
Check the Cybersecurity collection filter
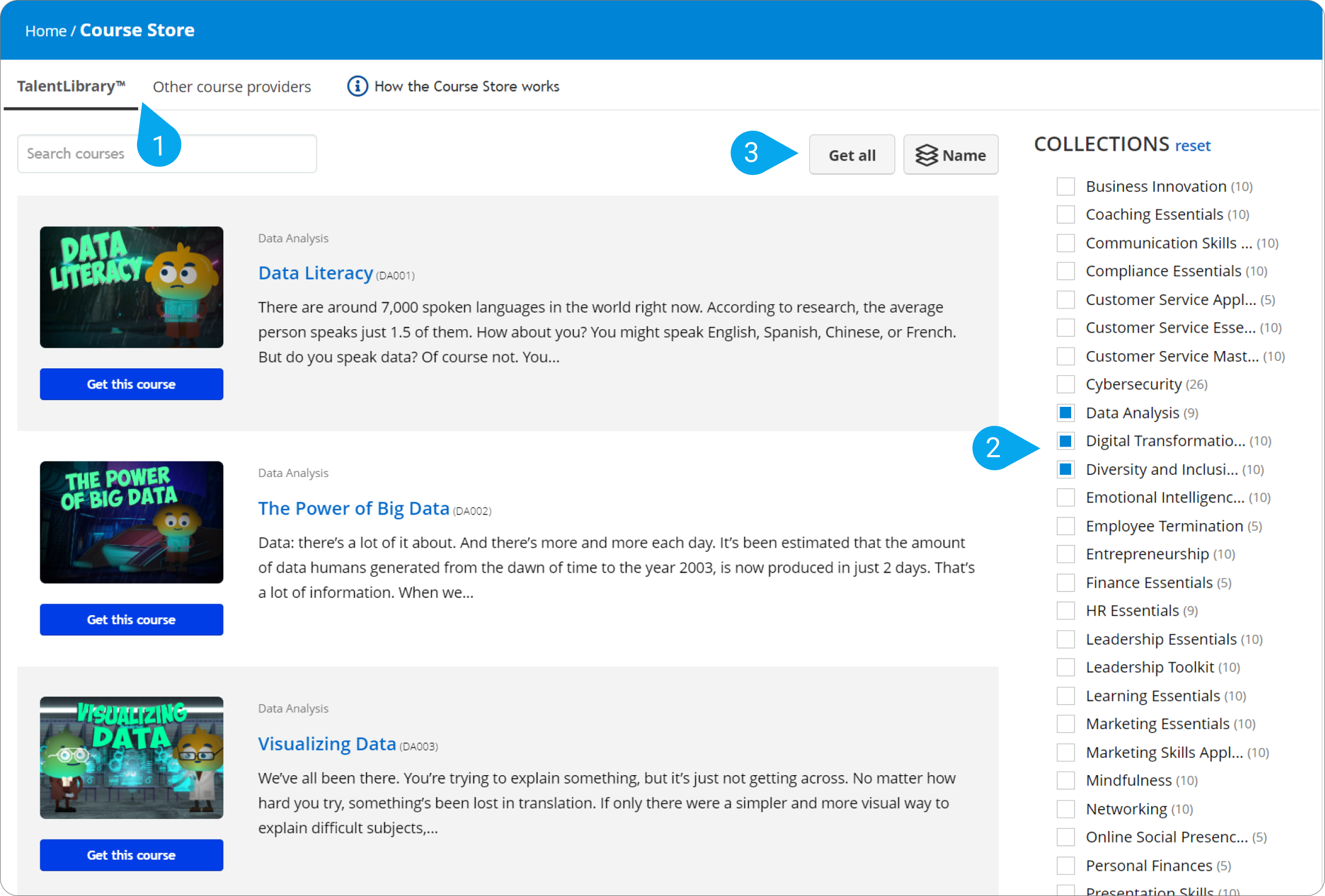[x=1065, y=384]
